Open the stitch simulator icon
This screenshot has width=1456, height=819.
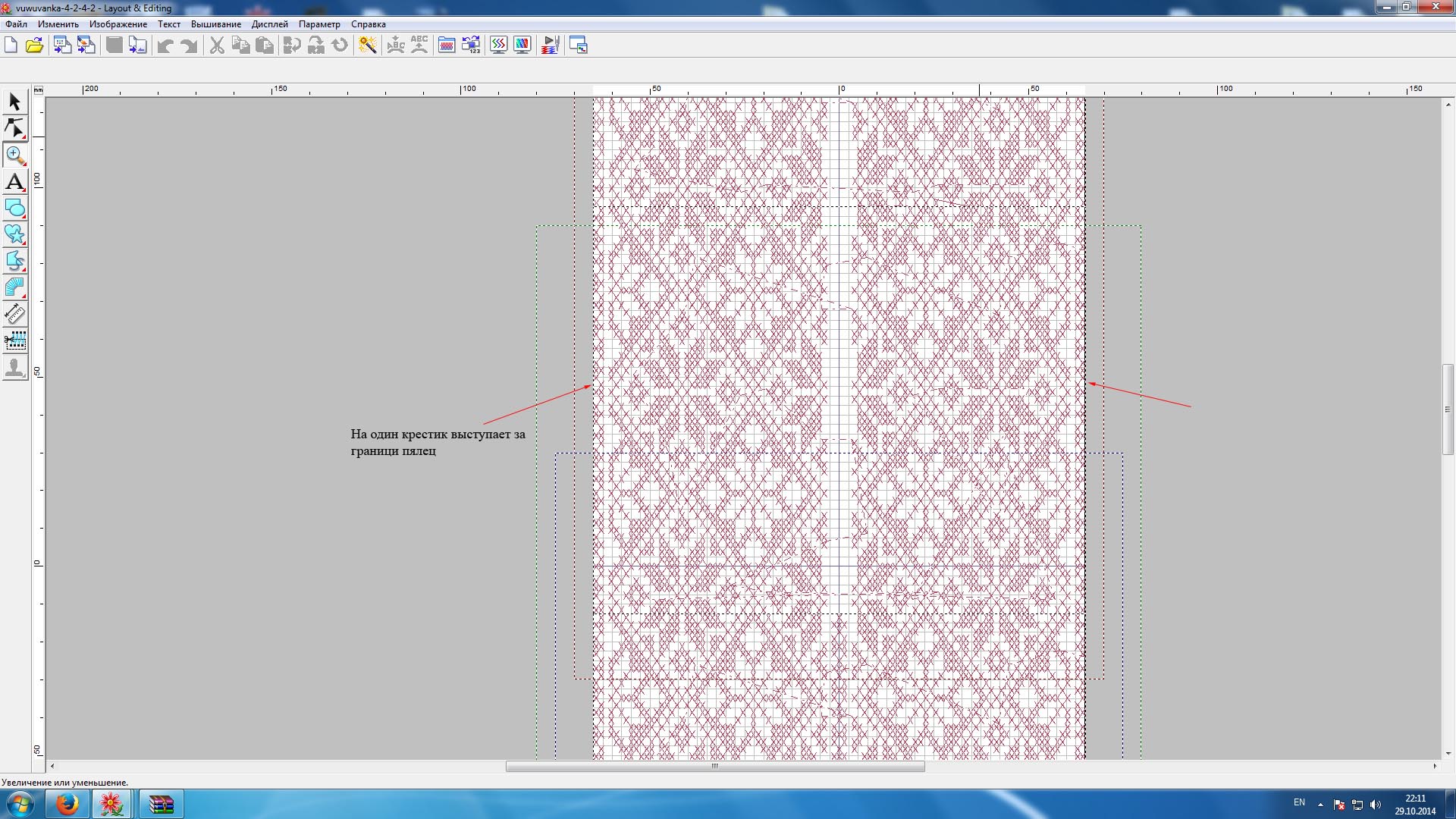pos(550,45)
